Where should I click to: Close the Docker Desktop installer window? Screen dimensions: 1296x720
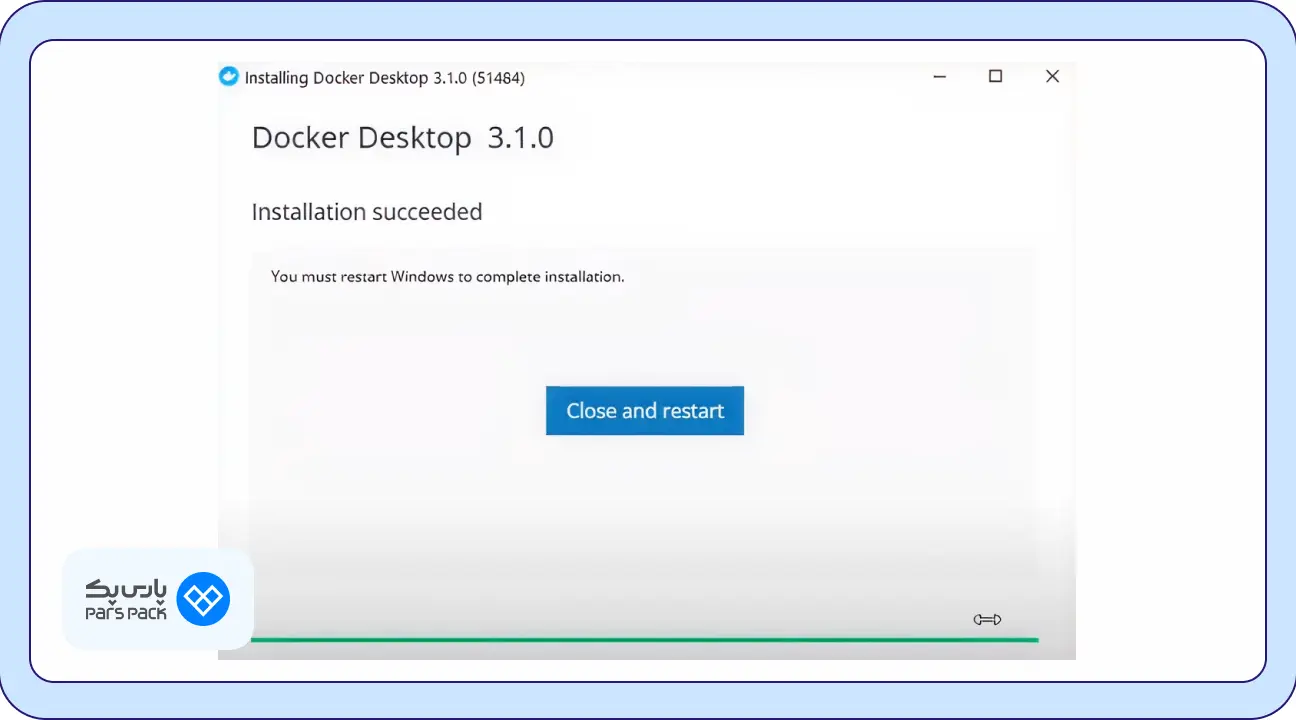click(x=1052, y=76)
